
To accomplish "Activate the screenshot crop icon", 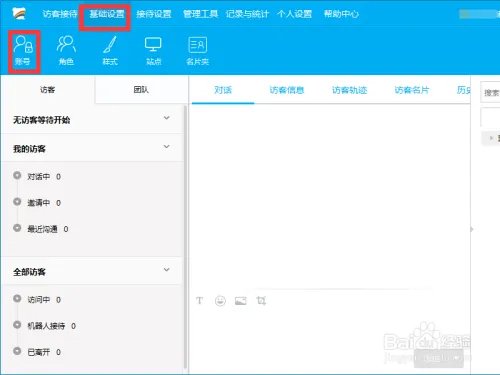I will [x=261, y=301].
